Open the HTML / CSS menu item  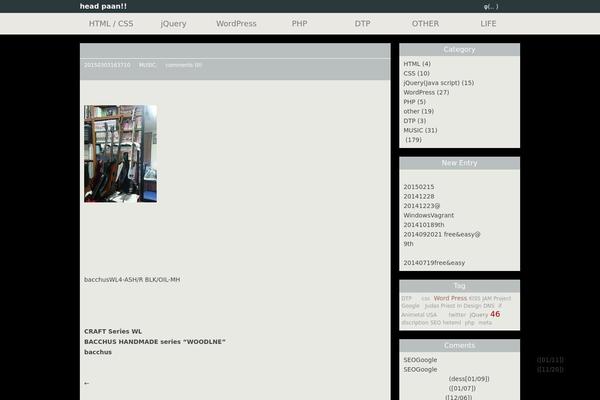pyautogui.click(x=111, y=24)
